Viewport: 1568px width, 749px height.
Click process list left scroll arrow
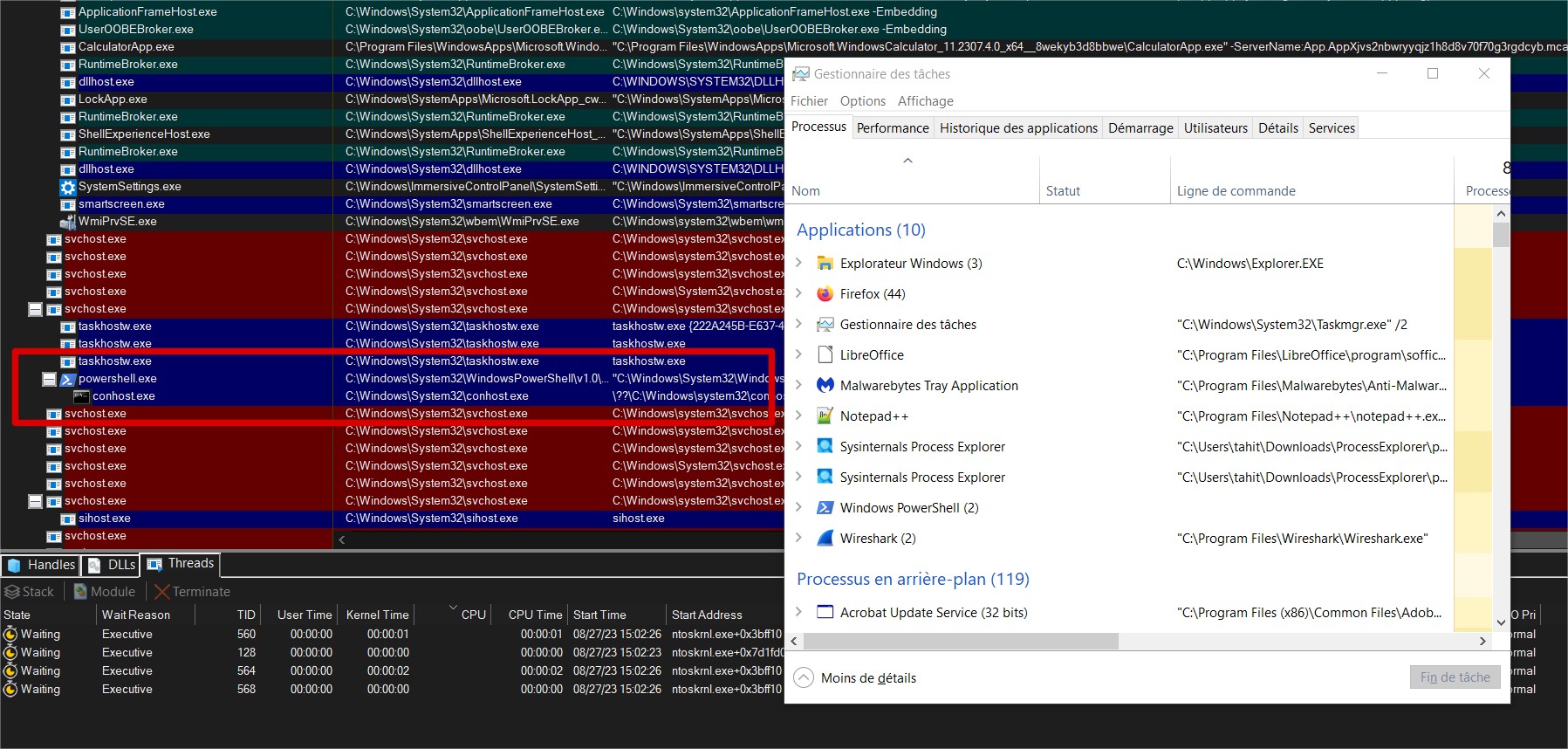tap(342, 539)
